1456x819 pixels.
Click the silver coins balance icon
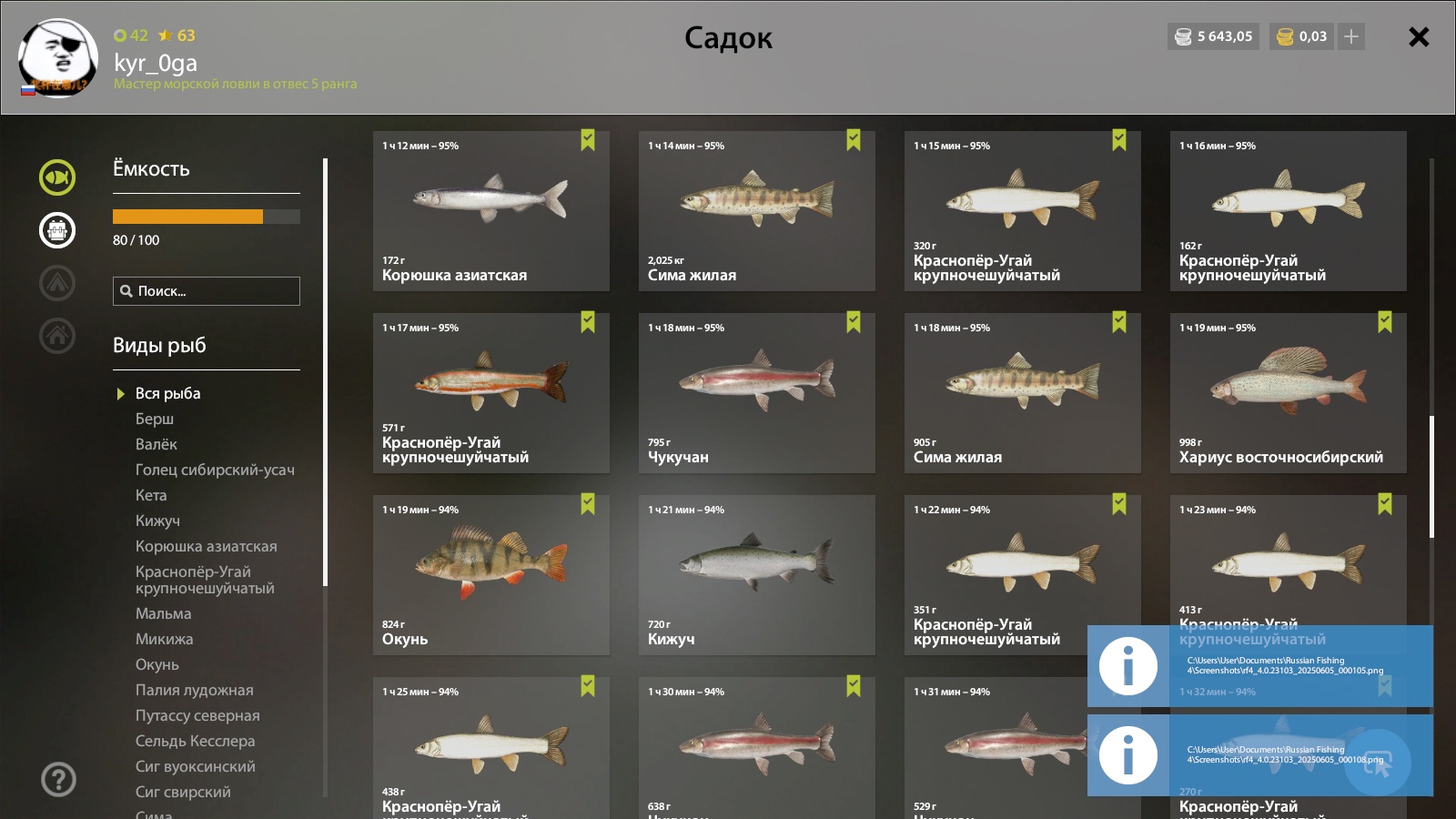pyautogui.click(x=1183, y=36)
